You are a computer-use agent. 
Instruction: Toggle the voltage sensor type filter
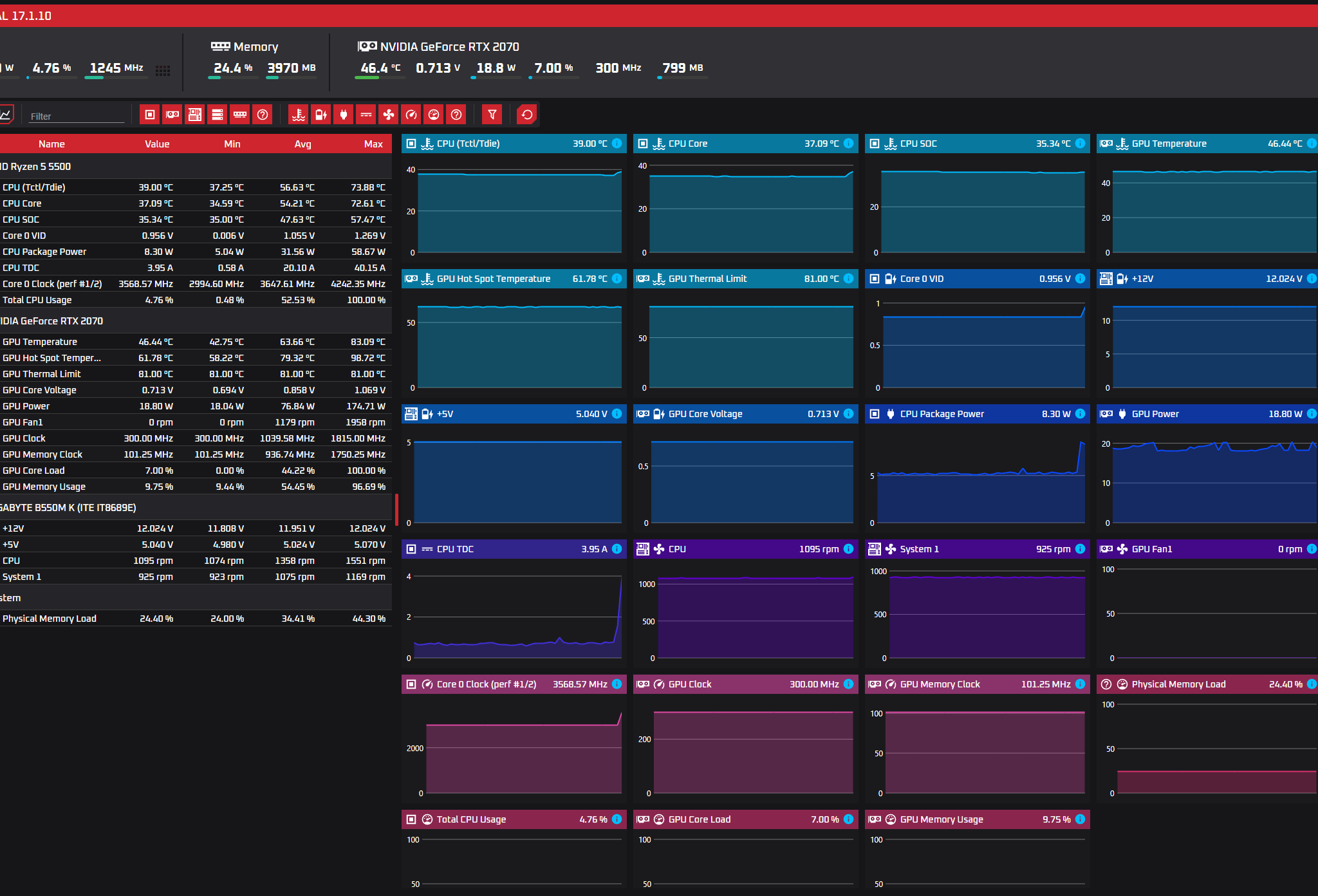tap(321, 115)
